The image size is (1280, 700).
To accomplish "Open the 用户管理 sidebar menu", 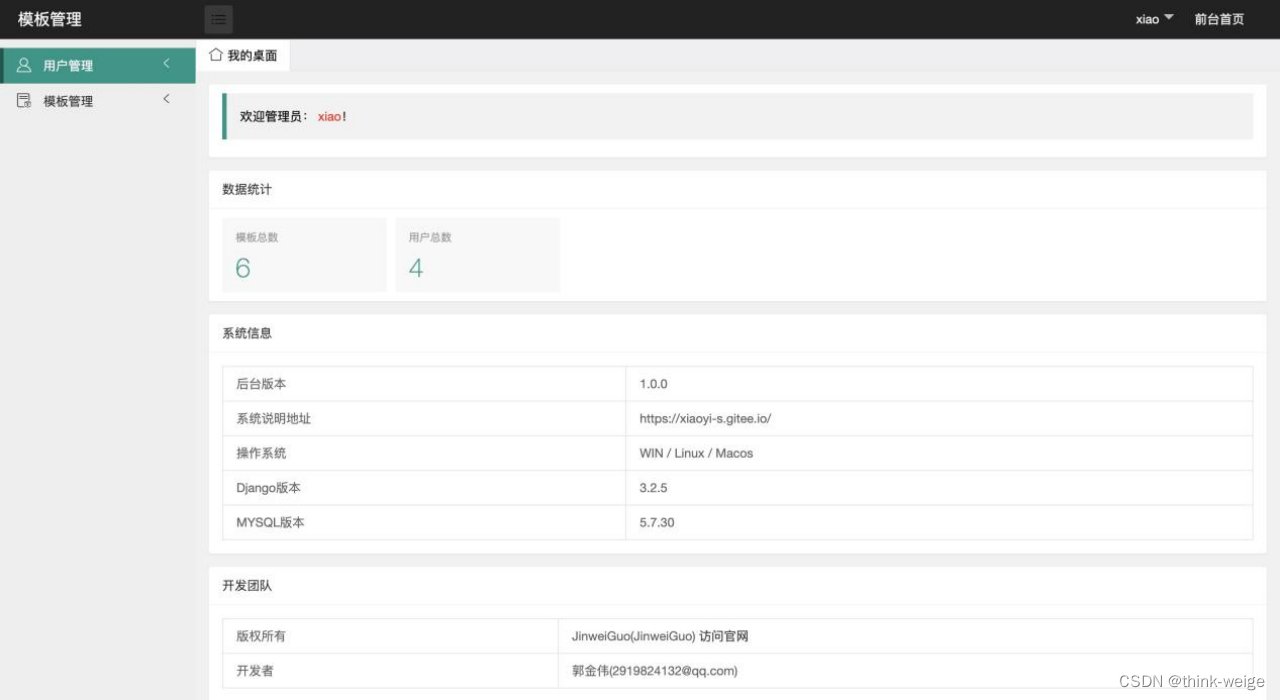I will tap(98, 65).
